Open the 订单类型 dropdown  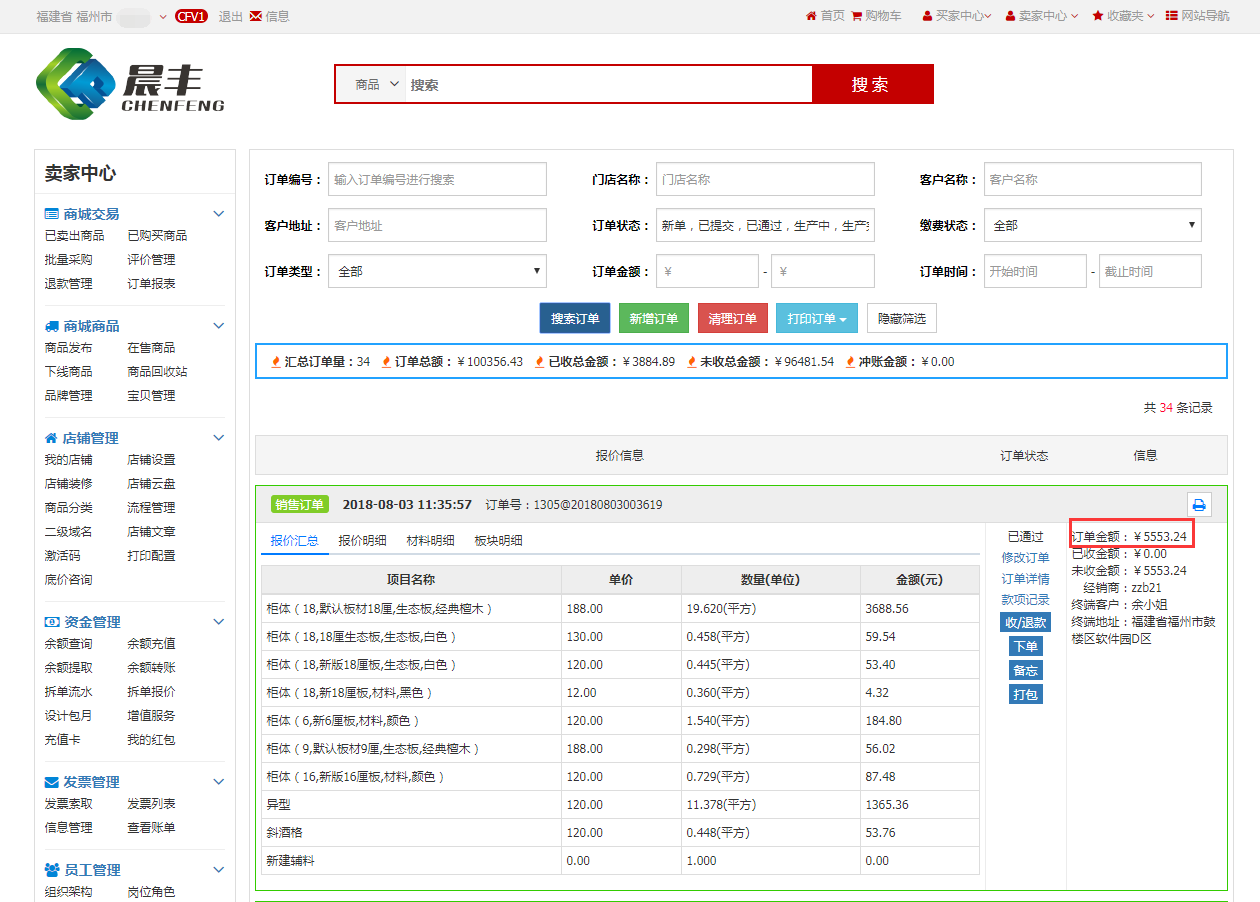[x=437, y=271]
